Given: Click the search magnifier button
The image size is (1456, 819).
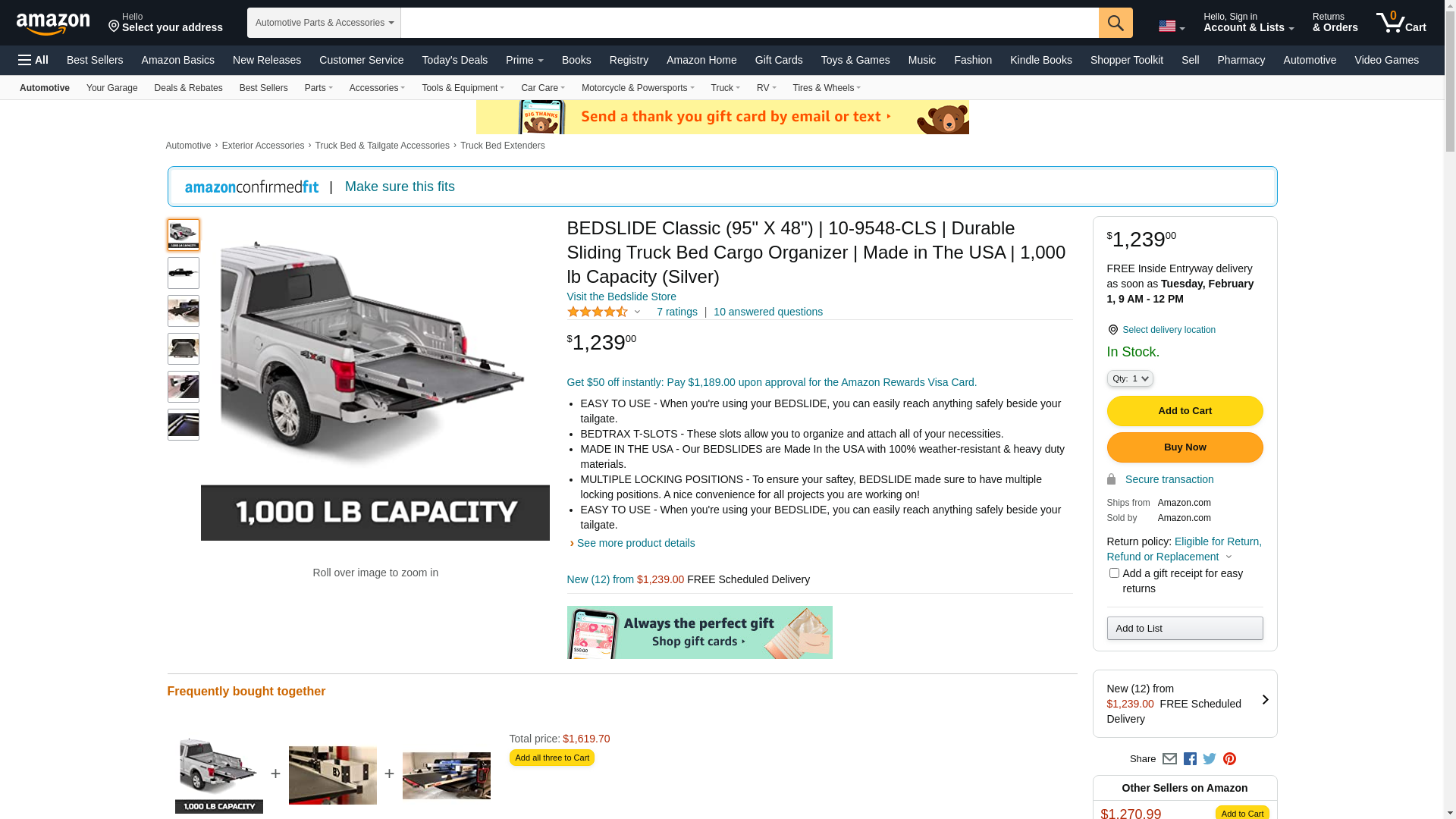Looking at the screenshot, I should pos(1116,23).
